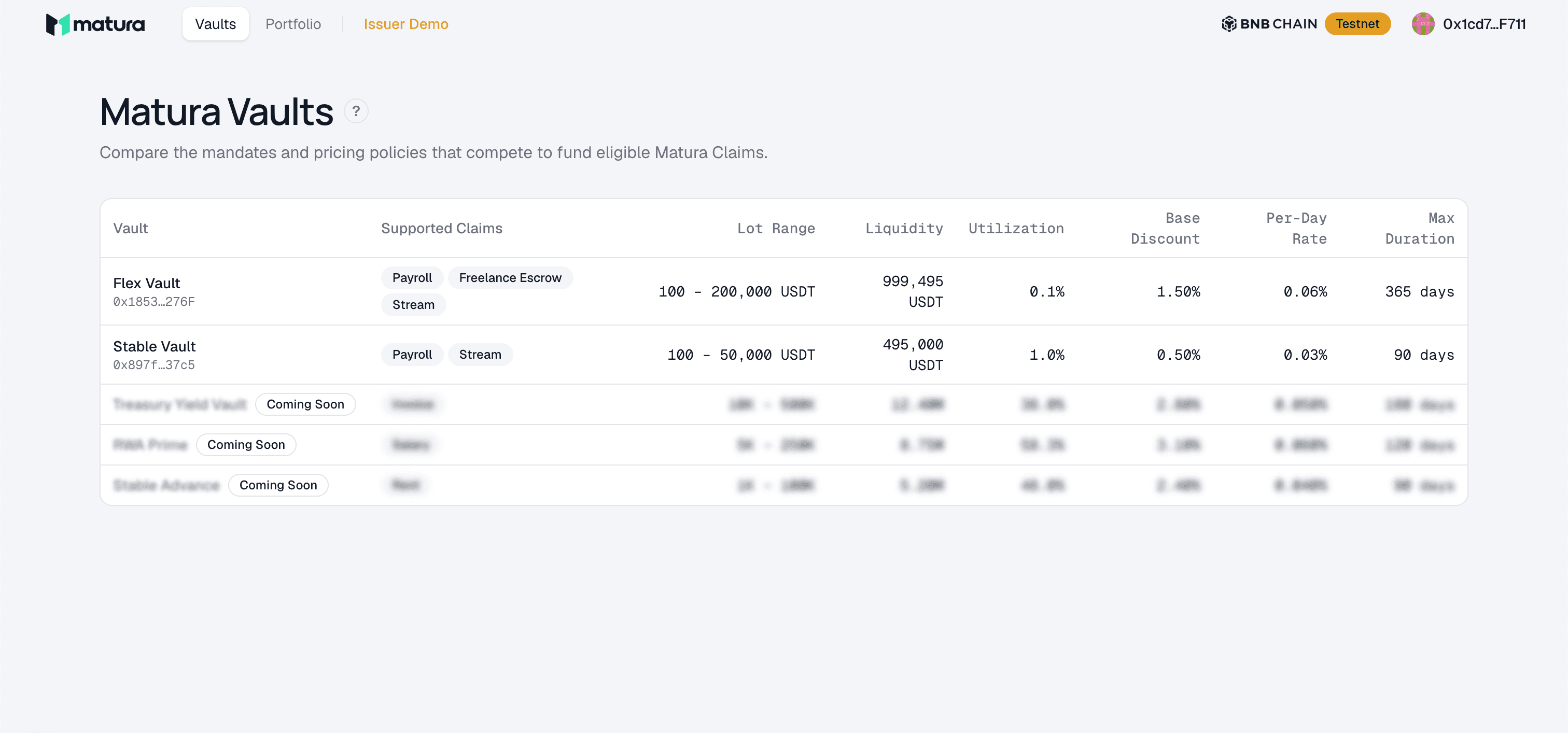The height and width of the screenshot is (733, 1568).
Task: Click the Supported Claims column header
Action: pyautogui.click(x=442, y=228)
